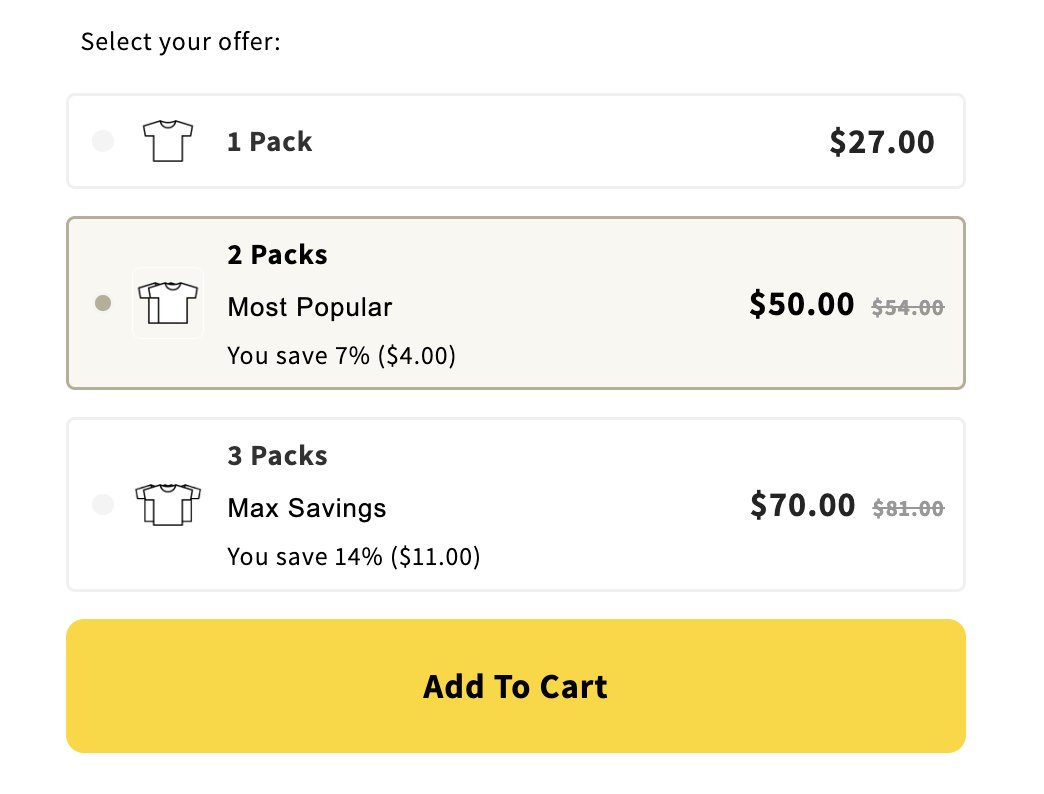Image resolution: width=1044 pixels, height=794 pixels.
Task: Click the "3 Packs" offer title
Action: click(x=277, y=456)
